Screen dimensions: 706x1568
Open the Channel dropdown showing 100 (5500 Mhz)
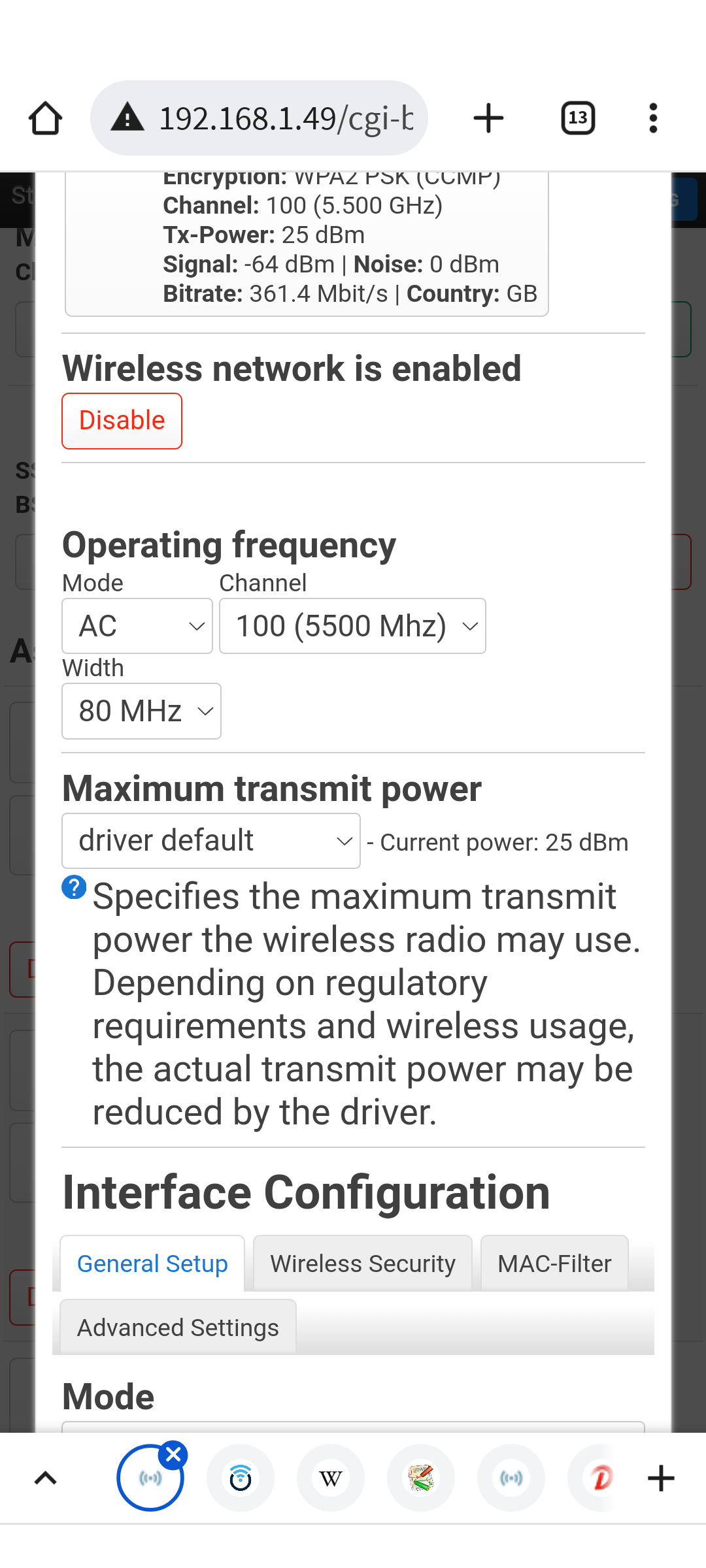(x=352, y=625)
